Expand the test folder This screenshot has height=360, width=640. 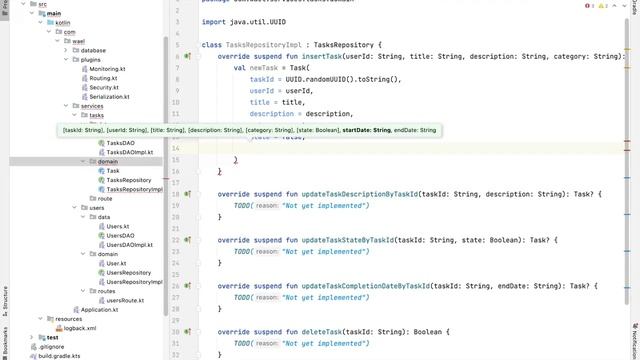coord(32,338)
